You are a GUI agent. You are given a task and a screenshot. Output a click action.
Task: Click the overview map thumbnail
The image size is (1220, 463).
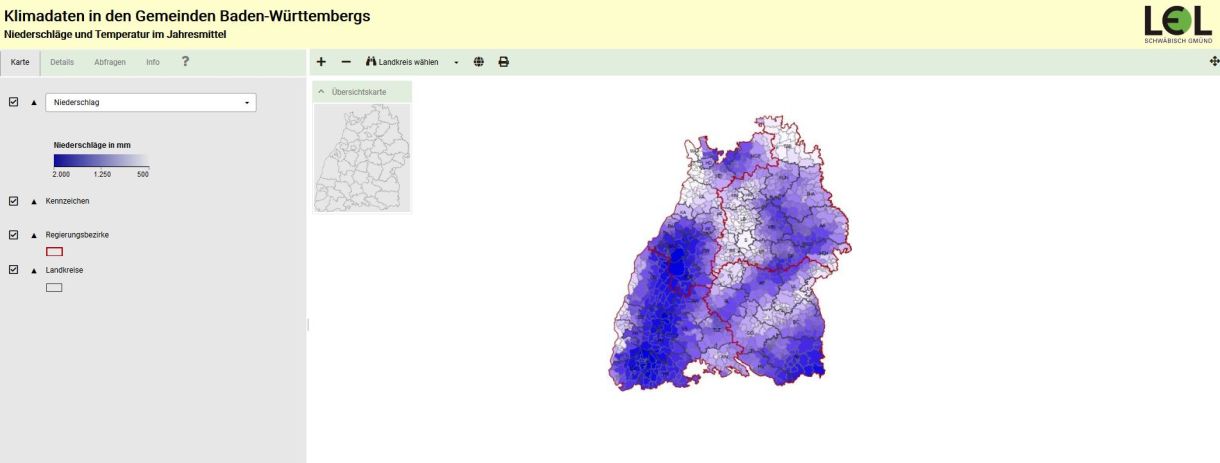362,157
